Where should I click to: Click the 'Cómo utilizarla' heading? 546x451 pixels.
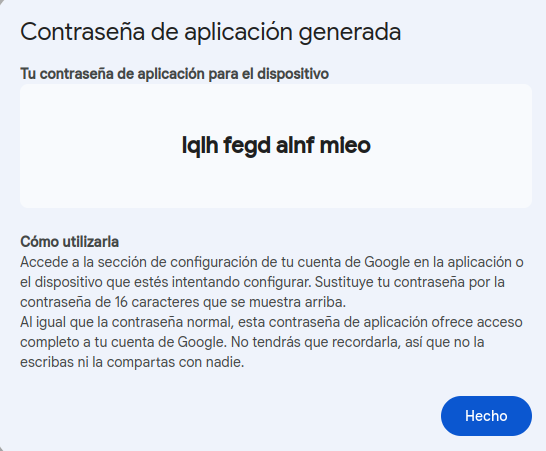pyautogui.click(x=69, y=242)
